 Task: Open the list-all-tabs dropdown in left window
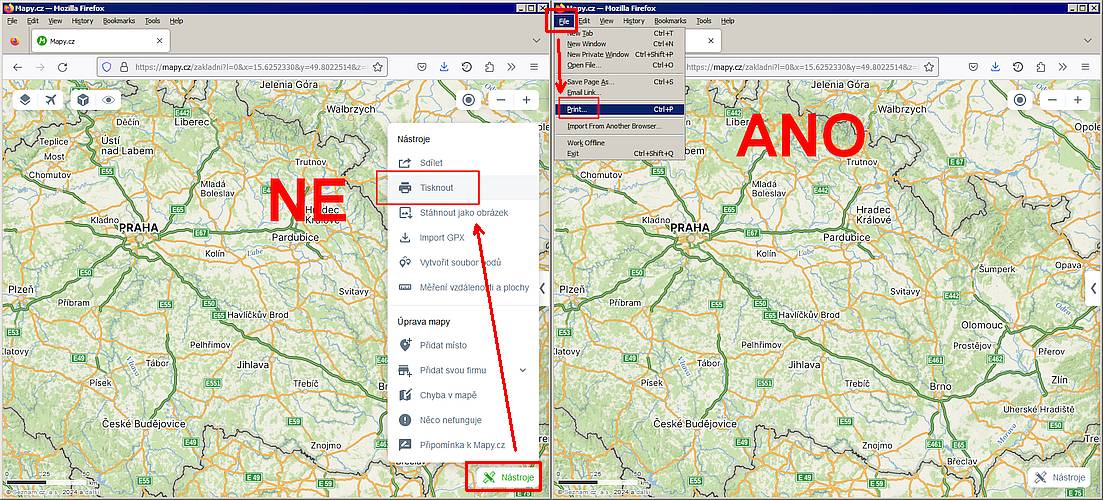537,41
